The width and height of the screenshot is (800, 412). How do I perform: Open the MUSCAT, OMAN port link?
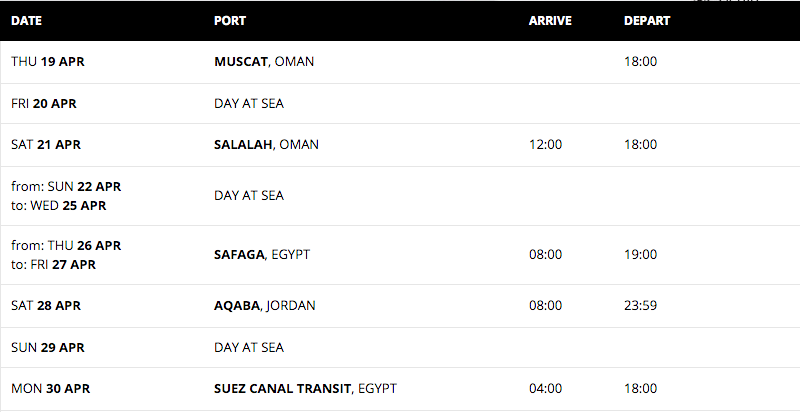coord(264,62)
